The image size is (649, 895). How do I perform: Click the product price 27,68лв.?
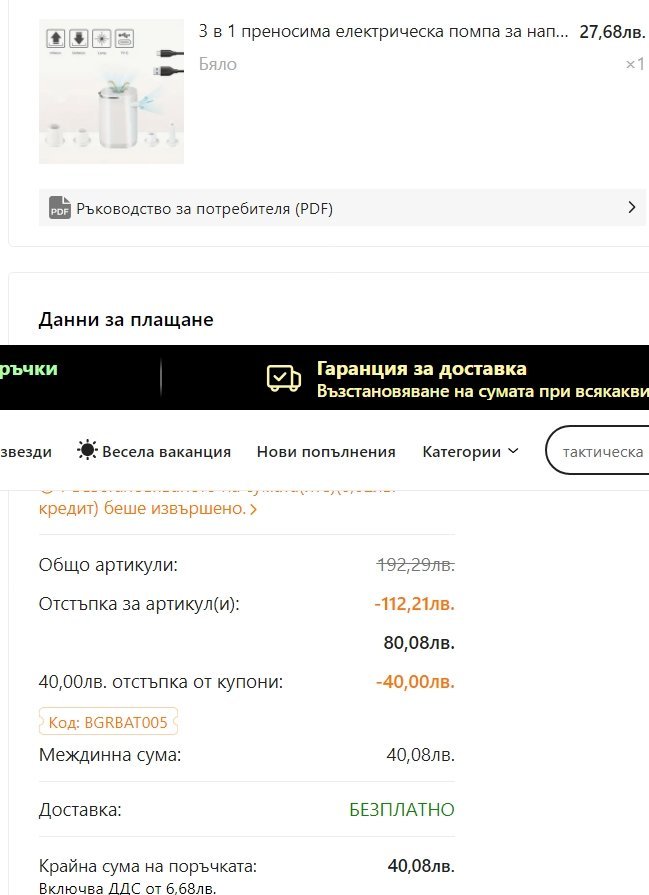pyautogui.click(x=612, y=32)
